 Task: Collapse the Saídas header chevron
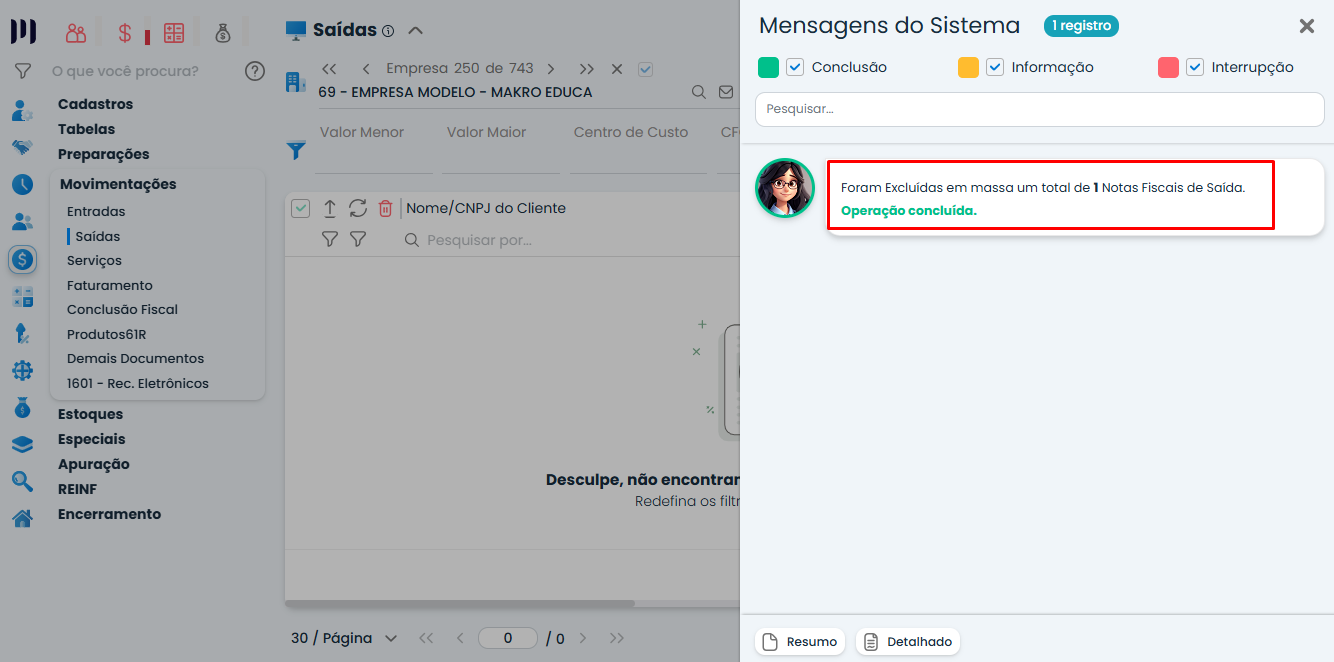tap(416, 30)
